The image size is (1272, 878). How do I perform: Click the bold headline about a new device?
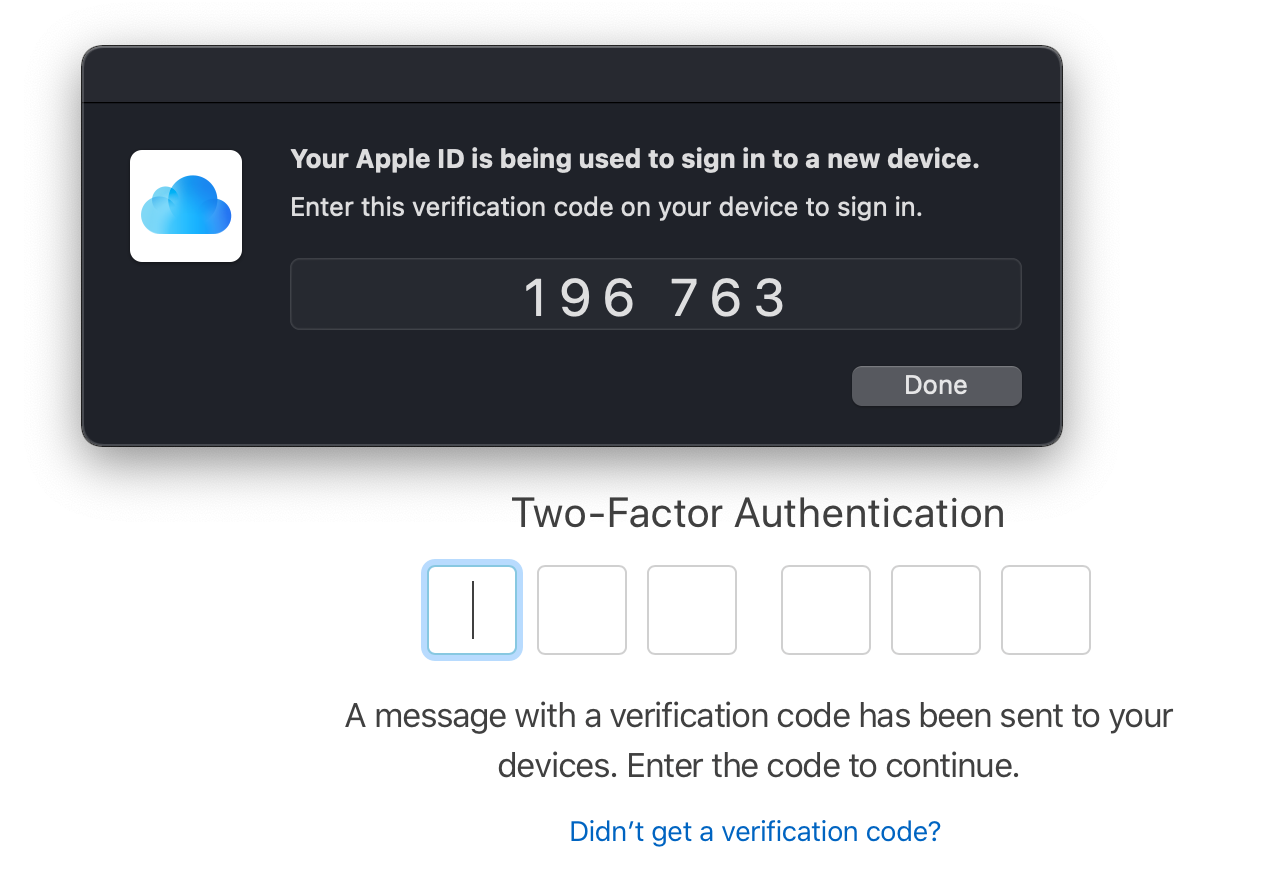click(634, 158)
